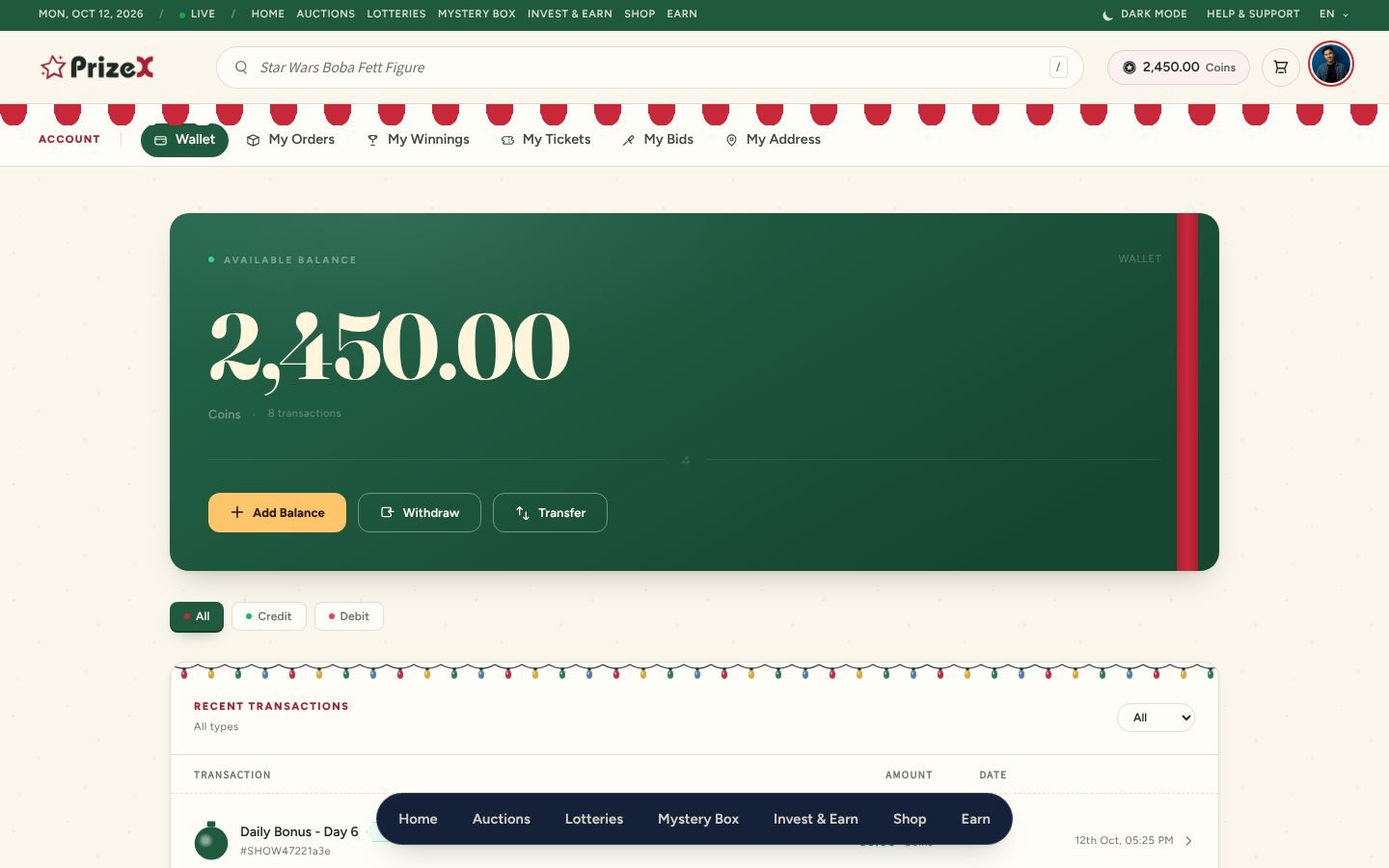Open Lotteries in top bar

click(x=395, y=14)
